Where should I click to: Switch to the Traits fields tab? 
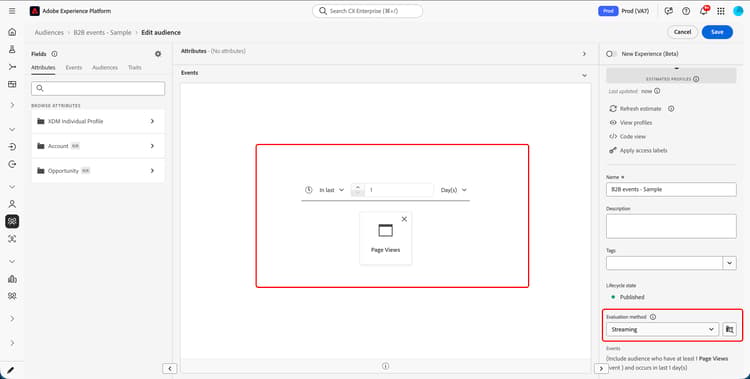134,67
